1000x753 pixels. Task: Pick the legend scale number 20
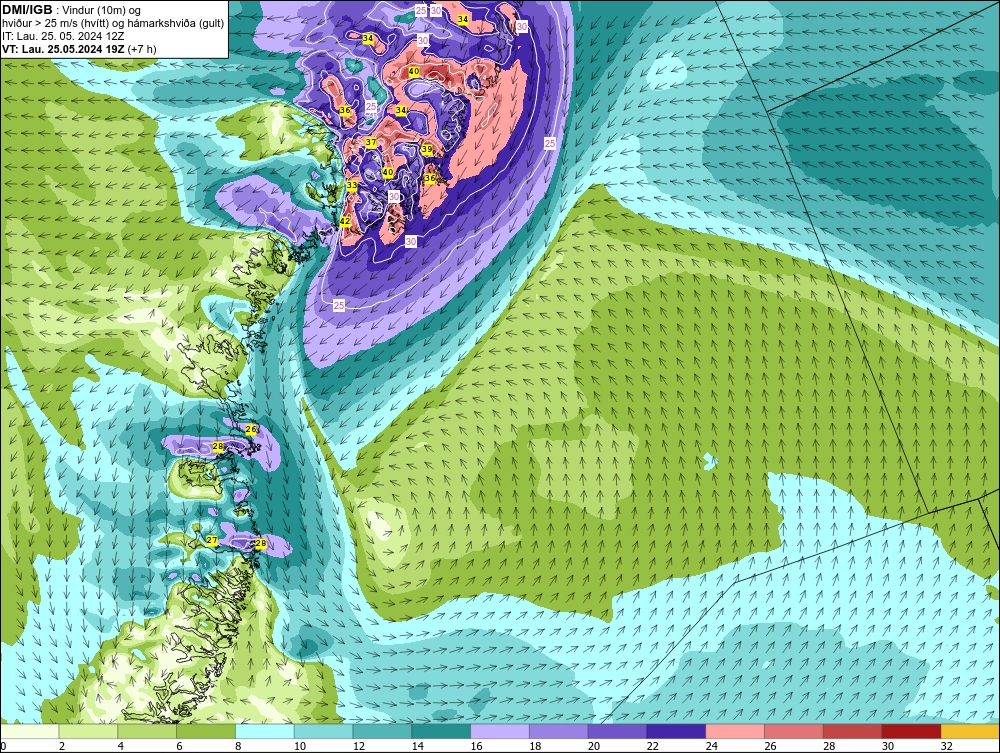[x=594, y=746]
